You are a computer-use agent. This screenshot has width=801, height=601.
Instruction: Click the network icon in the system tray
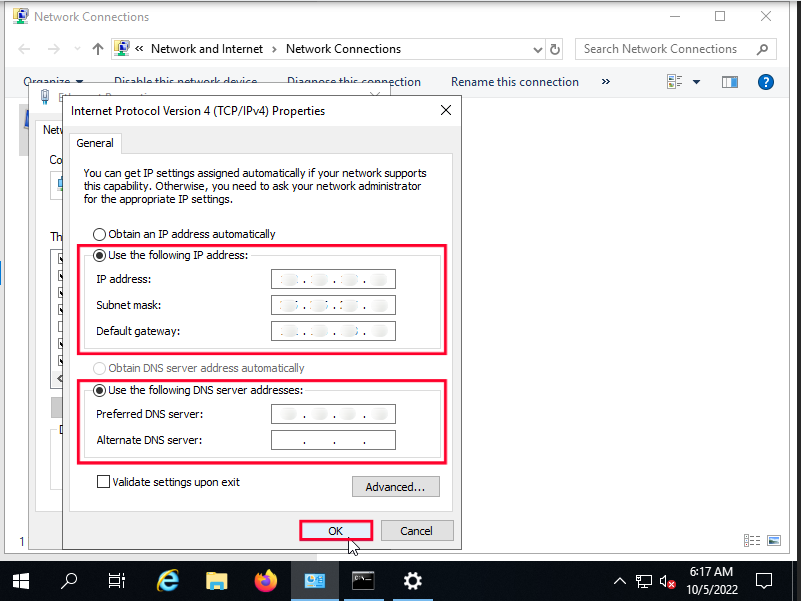(643, 580)
